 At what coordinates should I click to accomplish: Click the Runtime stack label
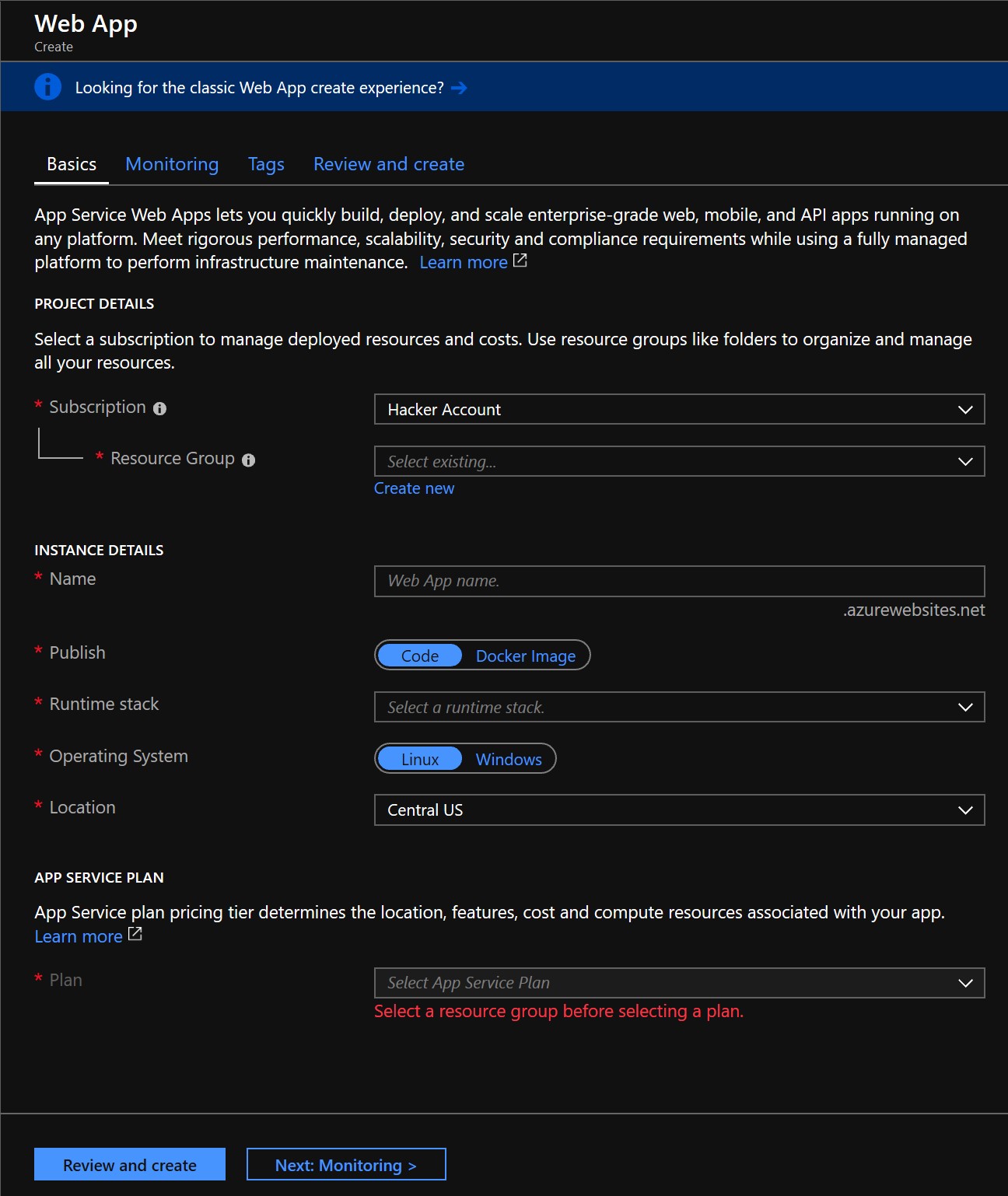click(104, 704)
